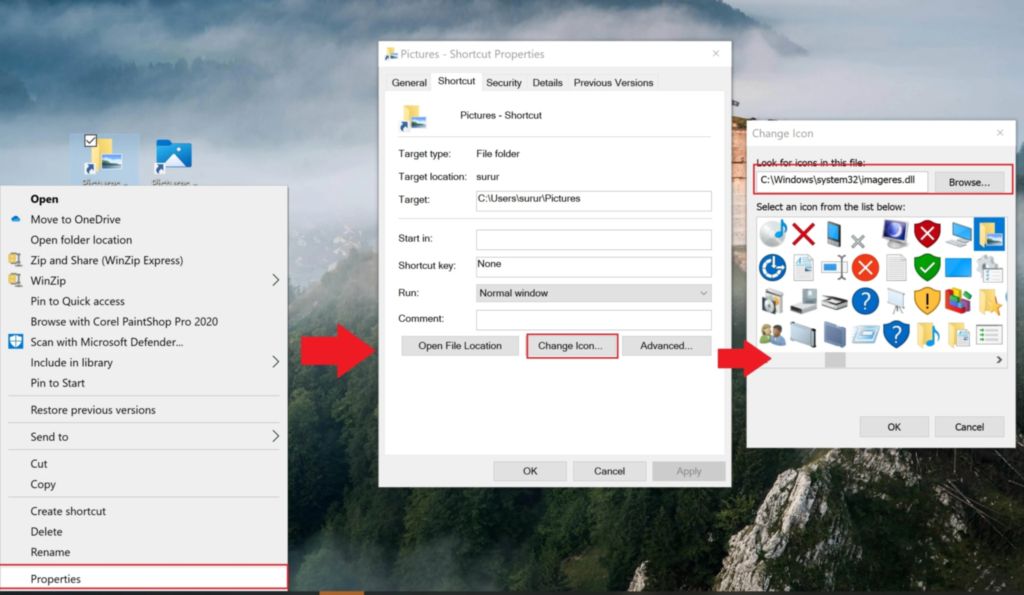Open the Previous Versions tab
1024x595 pixels.
[613, 82]
